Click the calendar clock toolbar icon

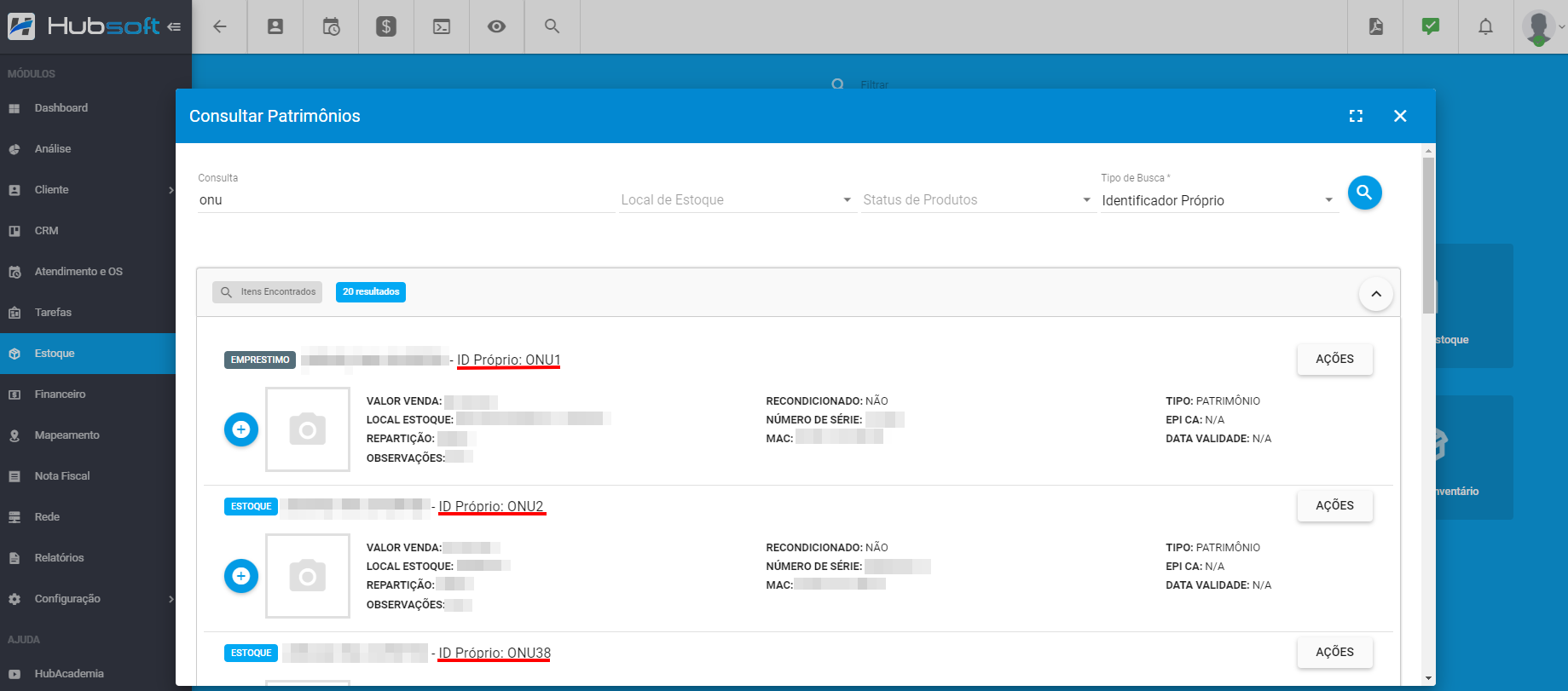pyautogui.click(x=331, y=26)
